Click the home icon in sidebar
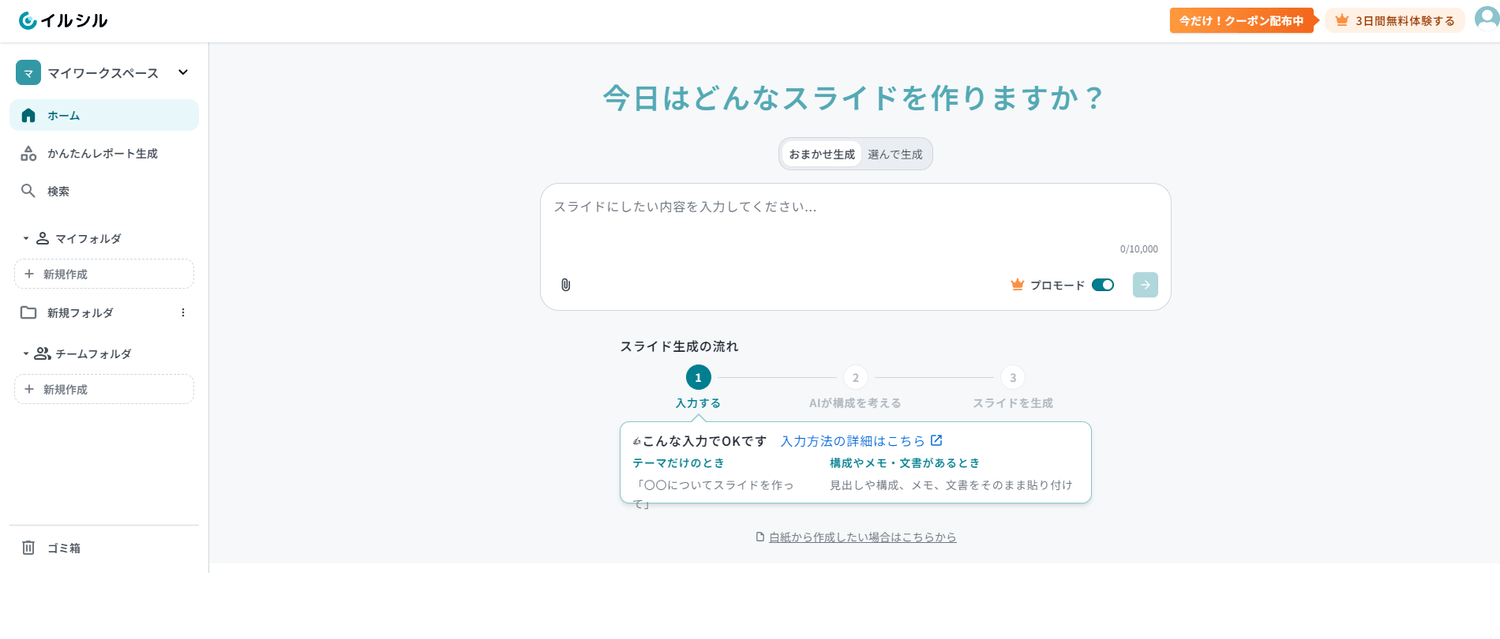1500x639 pixels. [x=28, y=115]
